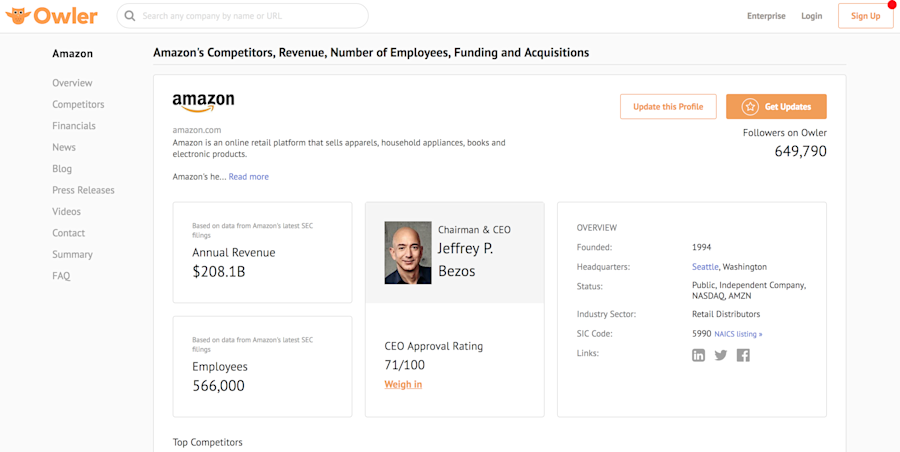The width and height of the screenshot is (900, 452).
Task: Click Jeffrey Bezos profile photo
Action: click(x=408, y=253)
